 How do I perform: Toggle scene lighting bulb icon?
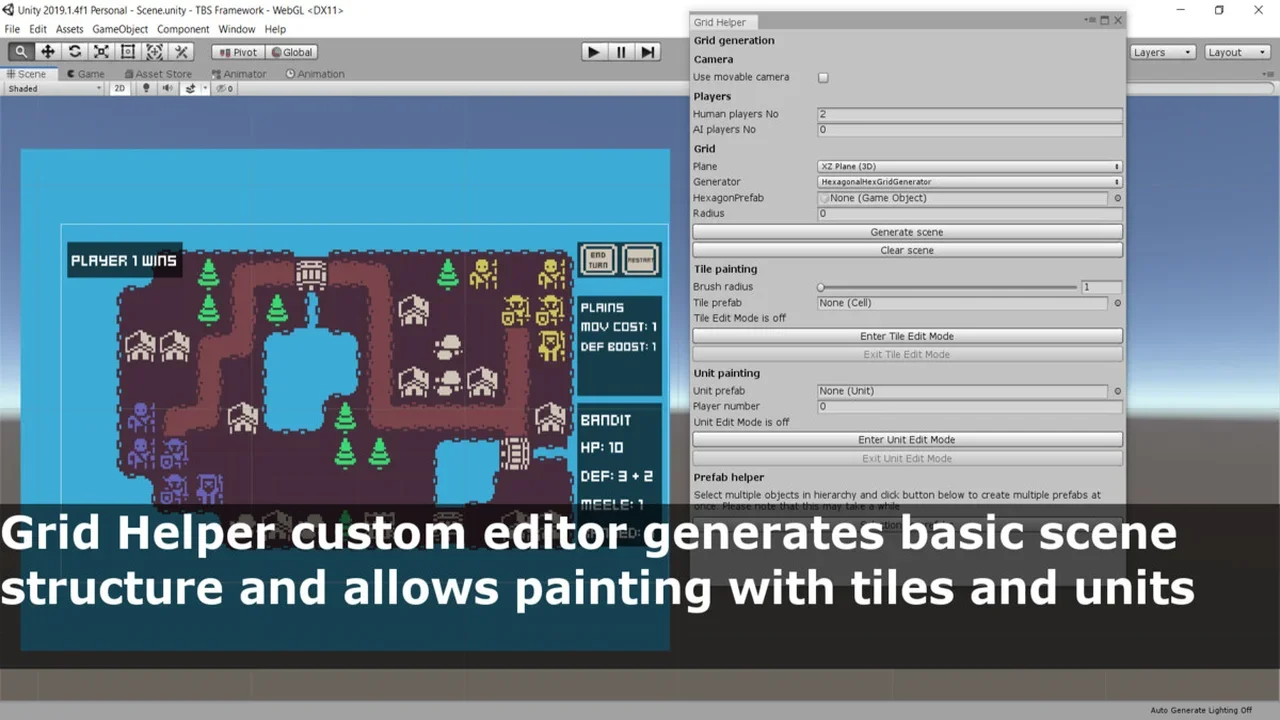[146, 89]
